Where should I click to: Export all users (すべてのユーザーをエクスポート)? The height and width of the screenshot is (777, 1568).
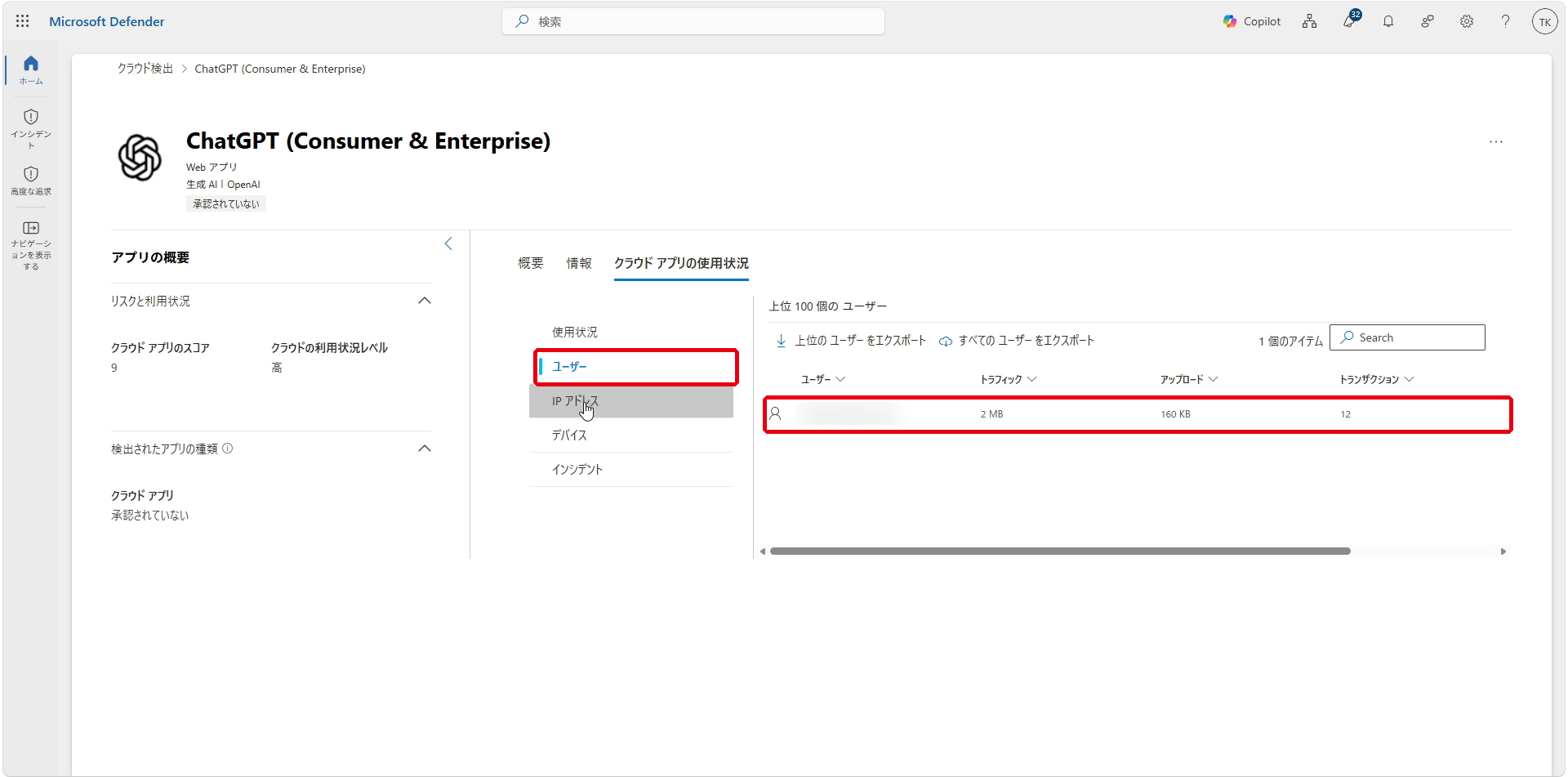point(1017,341)
